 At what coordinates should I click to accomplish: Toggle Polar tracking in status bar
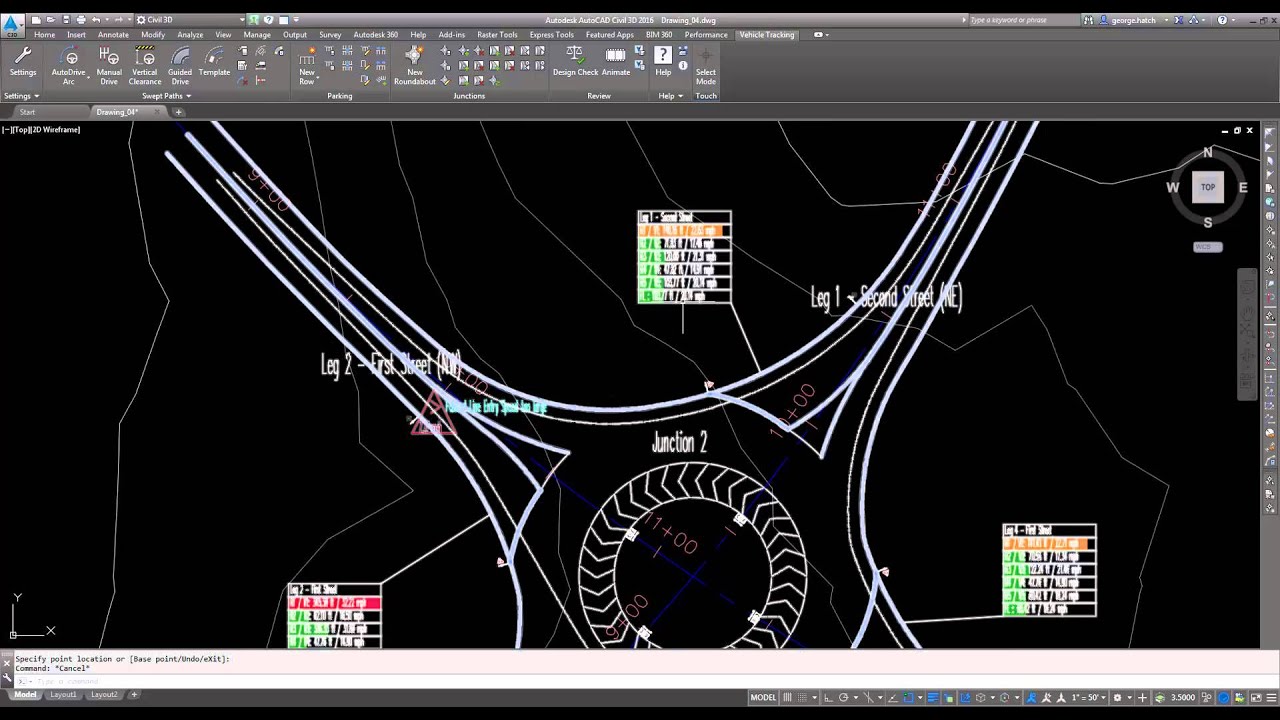[843, 698]
